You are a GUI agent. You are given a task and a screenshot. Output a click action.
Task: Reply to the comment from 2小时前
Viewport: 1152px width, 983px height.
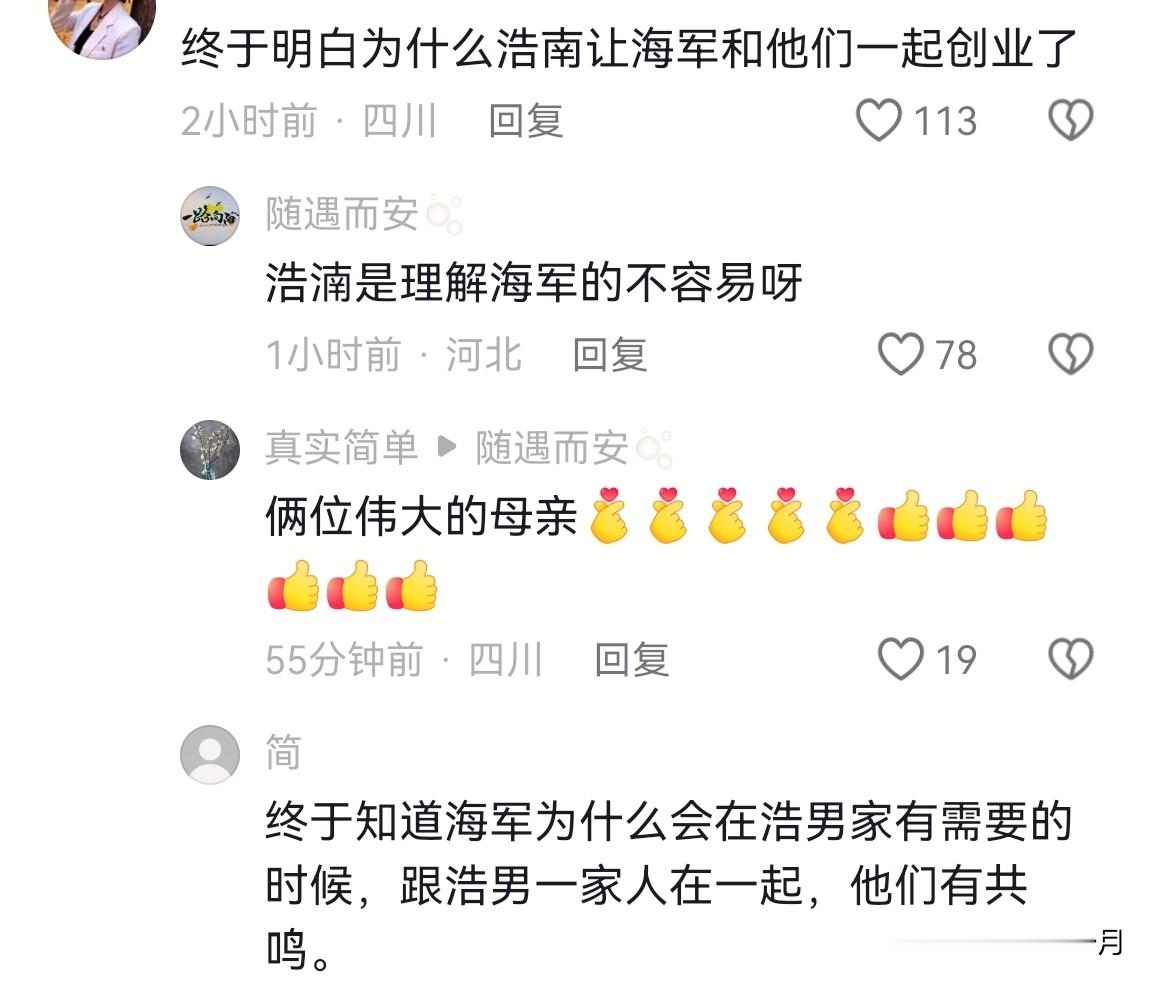click(526, 120)
